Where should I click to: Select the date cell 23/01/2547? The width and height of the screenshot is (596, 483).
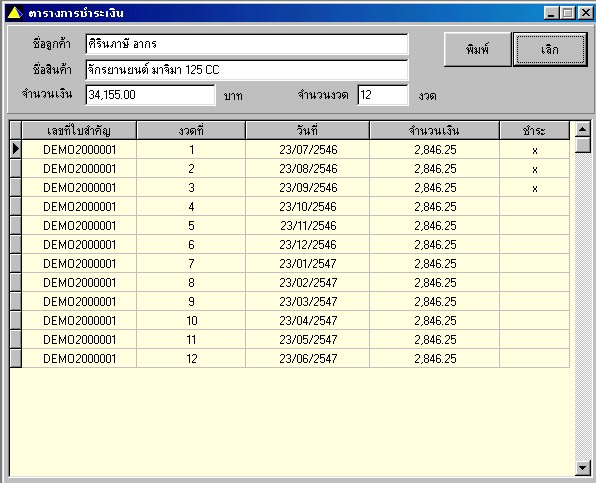pos(308,263)
